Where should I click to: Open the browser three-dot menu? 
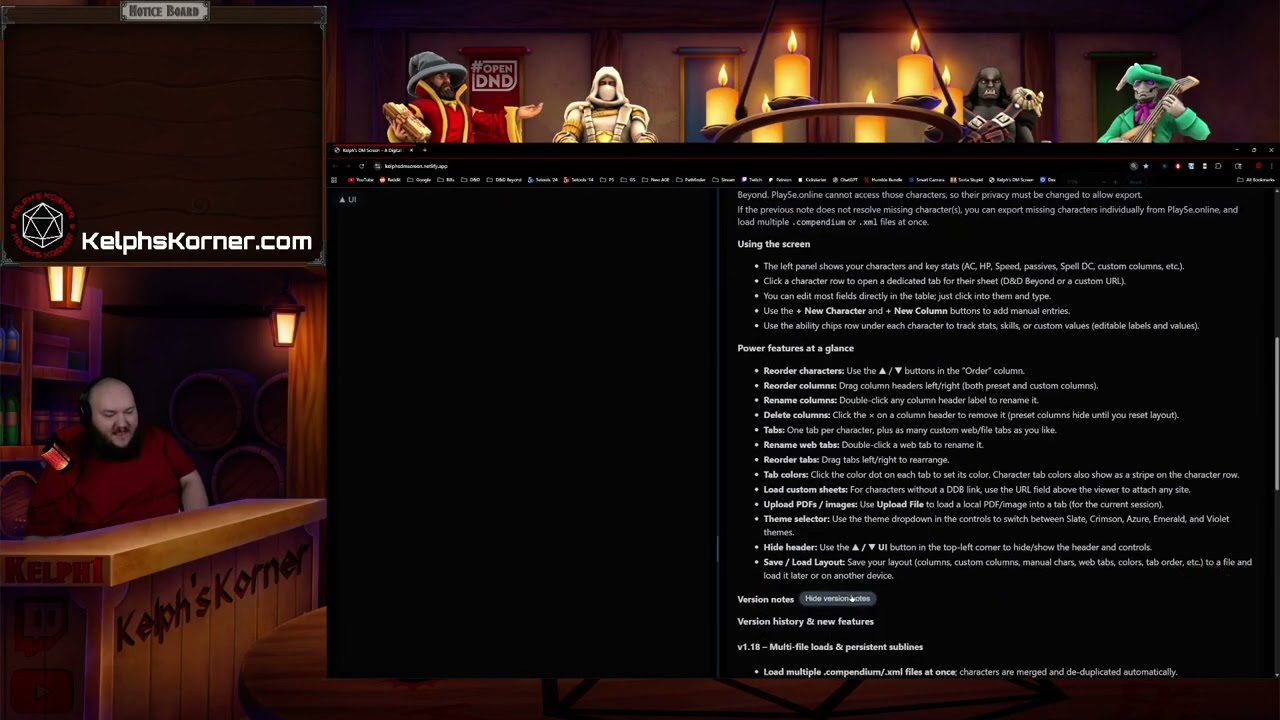pos(1271,166)
